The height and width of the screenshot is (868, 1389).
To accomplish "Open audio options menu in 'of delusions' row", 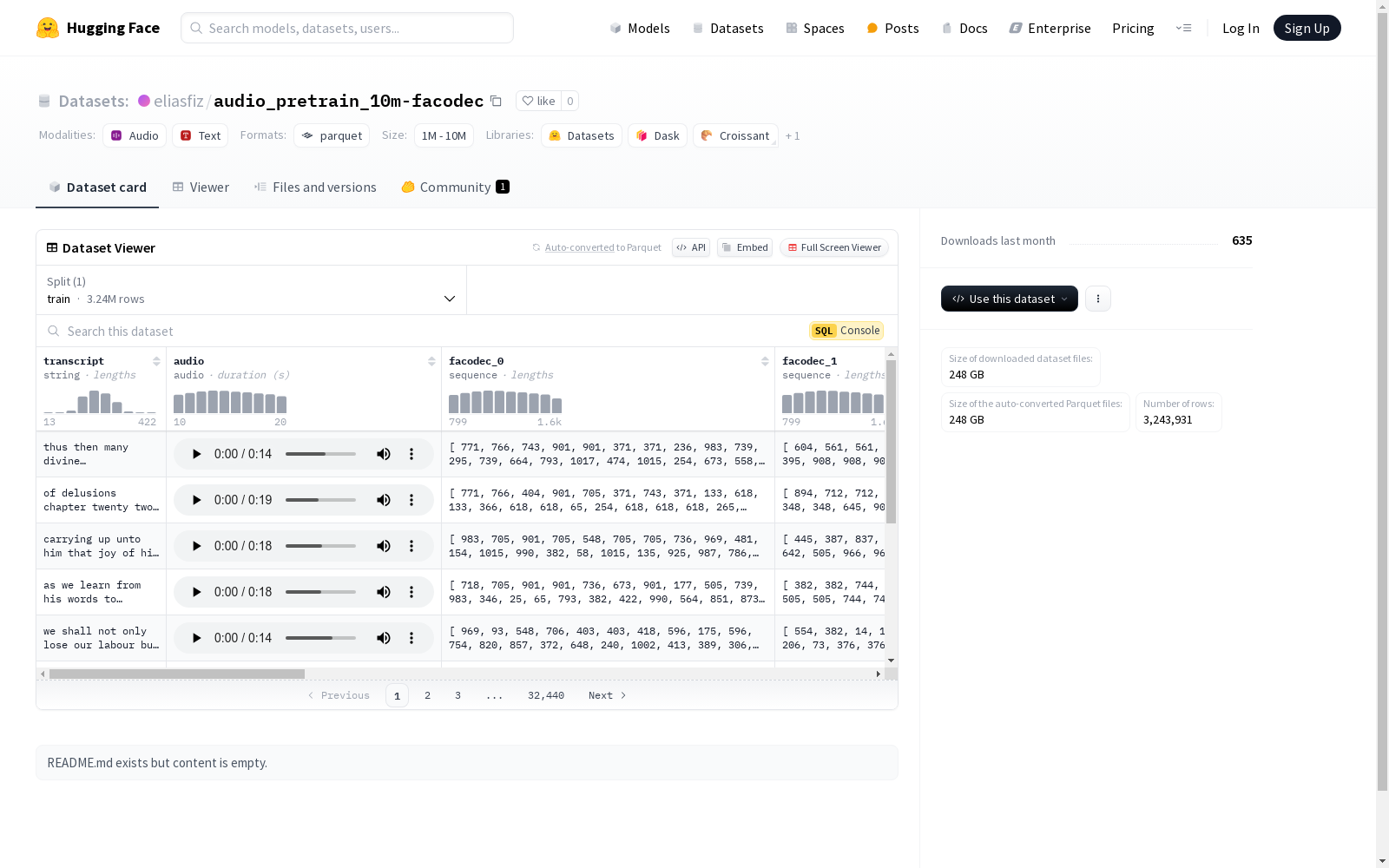I will coord(411,500).
